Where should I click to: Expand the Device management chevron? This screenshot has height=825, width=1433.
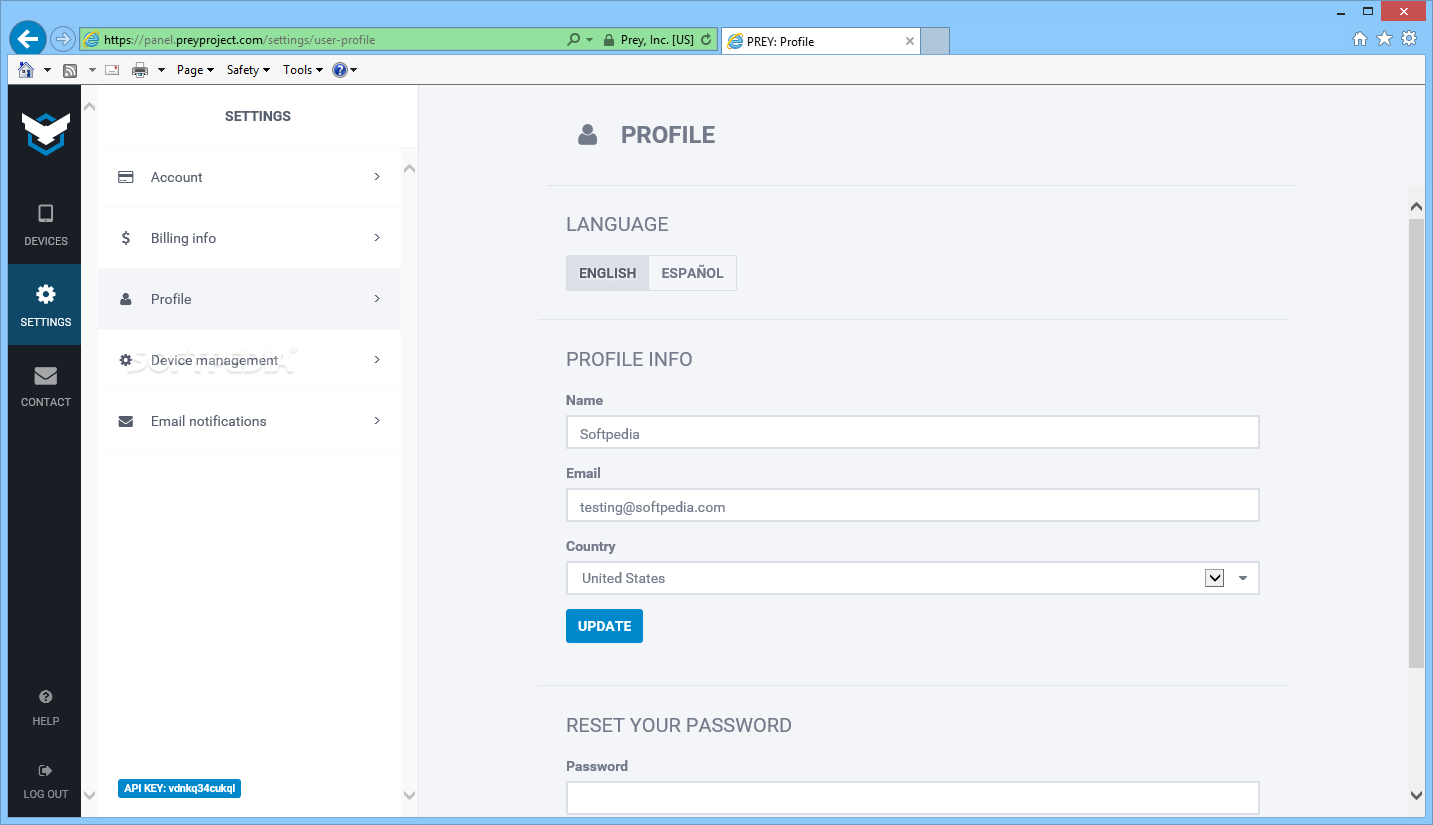377,360
